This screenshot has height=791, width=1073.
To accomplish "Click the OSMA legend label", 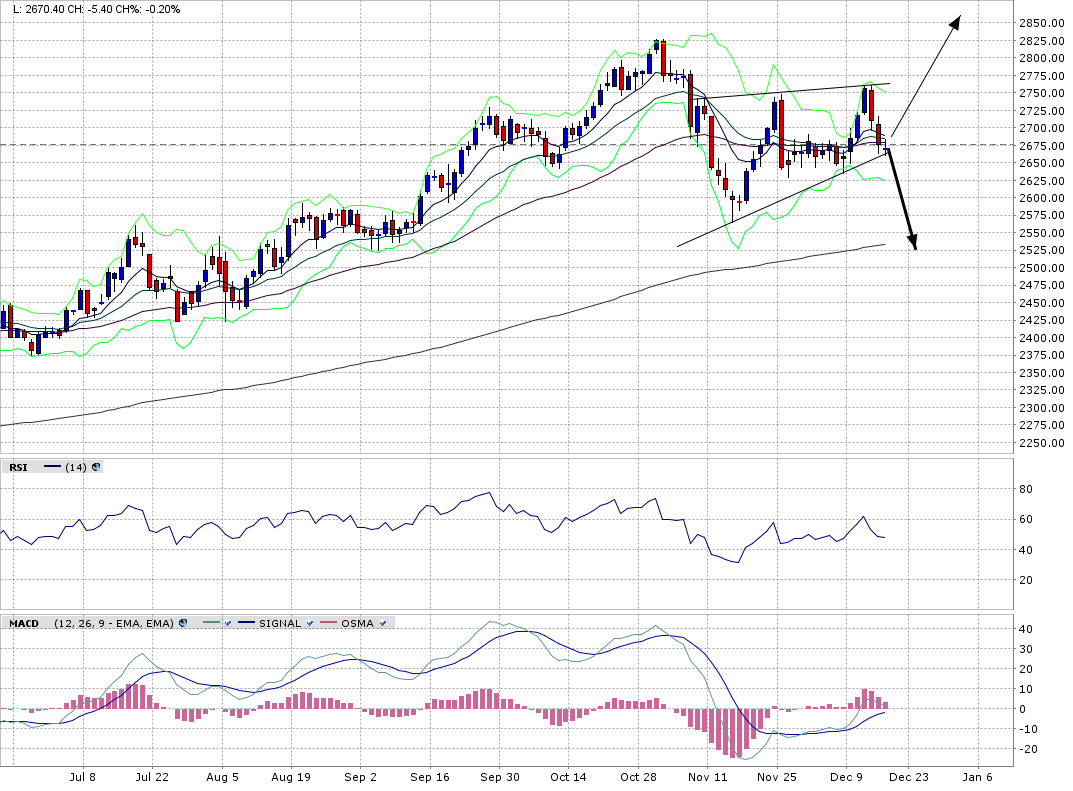I will tap(357, 623).
